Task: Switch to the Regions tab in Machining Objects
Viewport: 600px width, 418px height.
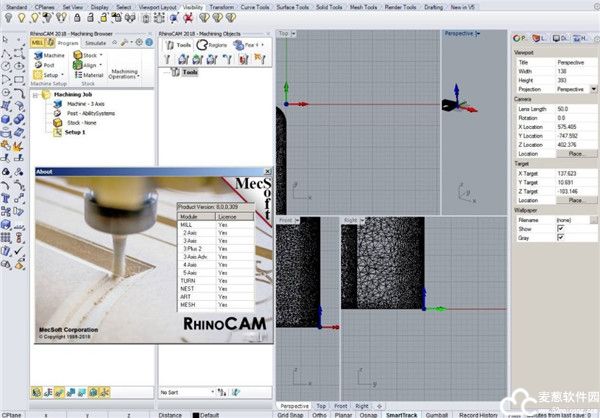Action: coord(212,45)
